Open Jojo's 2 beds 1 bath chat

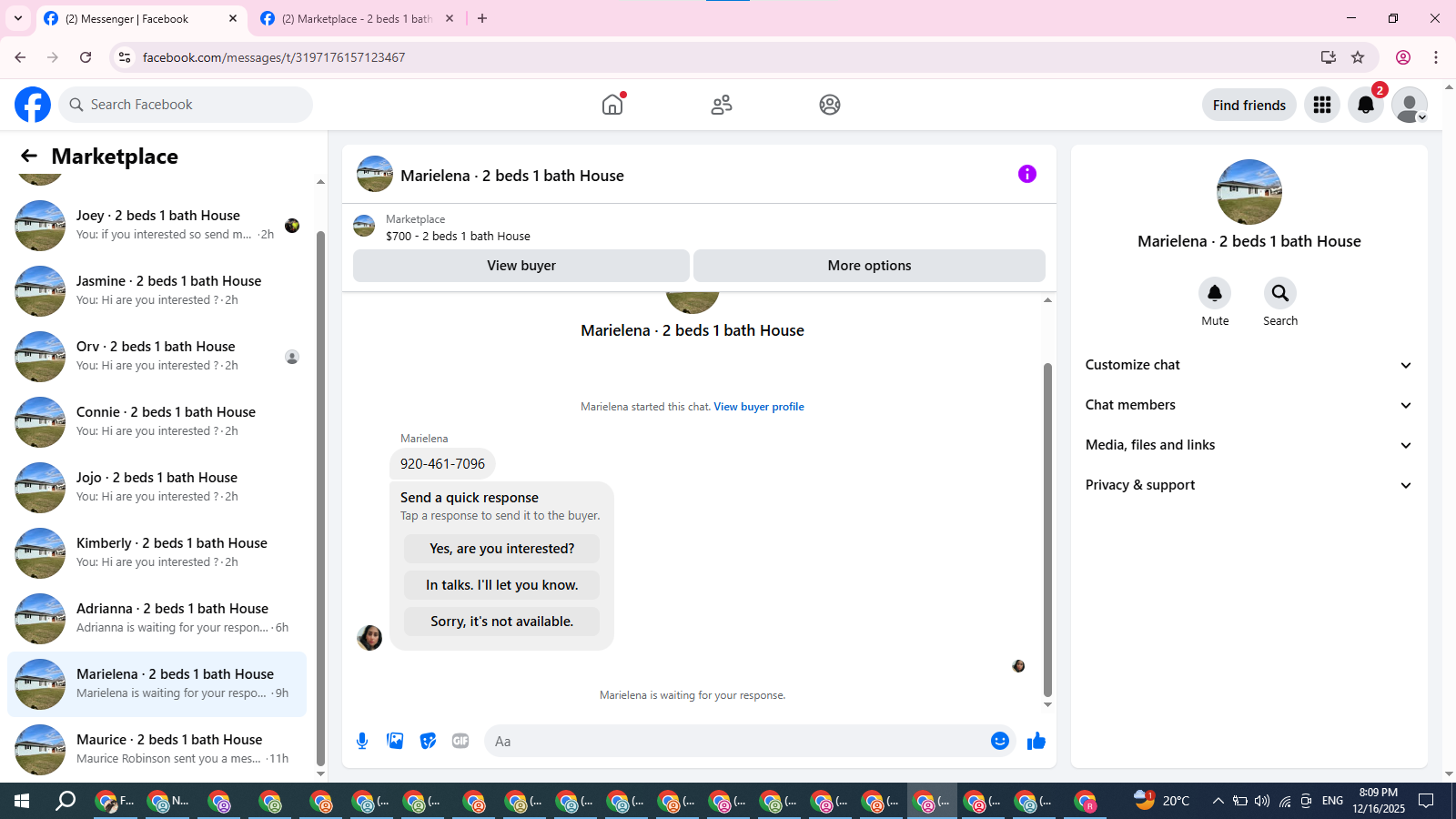pos(157,488)
